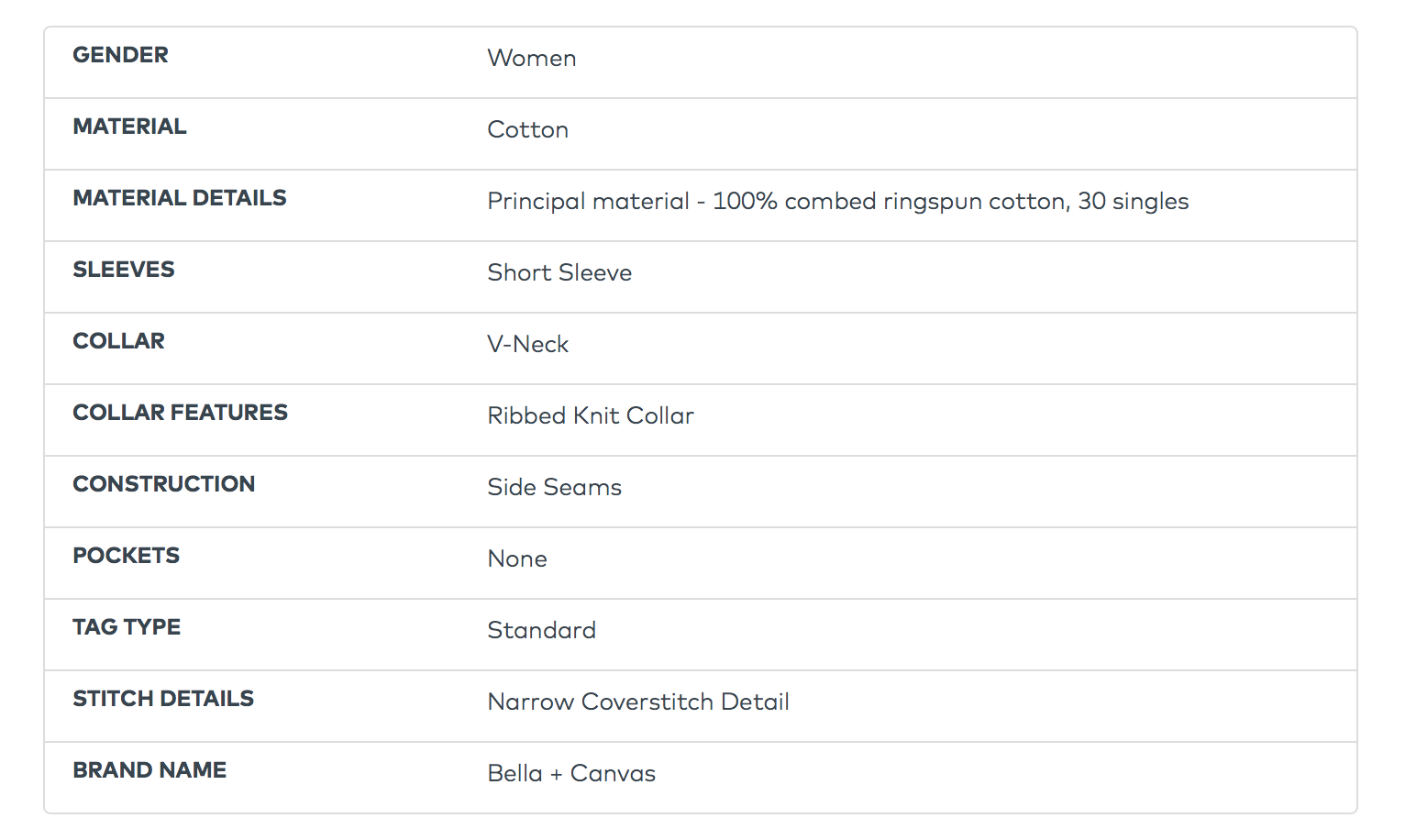1416x840 pixels.
Task: Click the Bella + Canvas brand name
Action: (570, 774)
